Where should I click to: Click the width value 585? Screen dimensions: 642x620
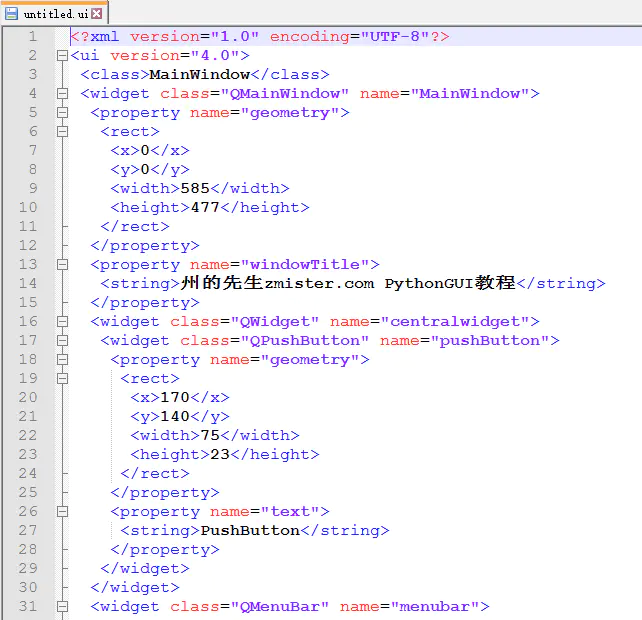(195, 188)
